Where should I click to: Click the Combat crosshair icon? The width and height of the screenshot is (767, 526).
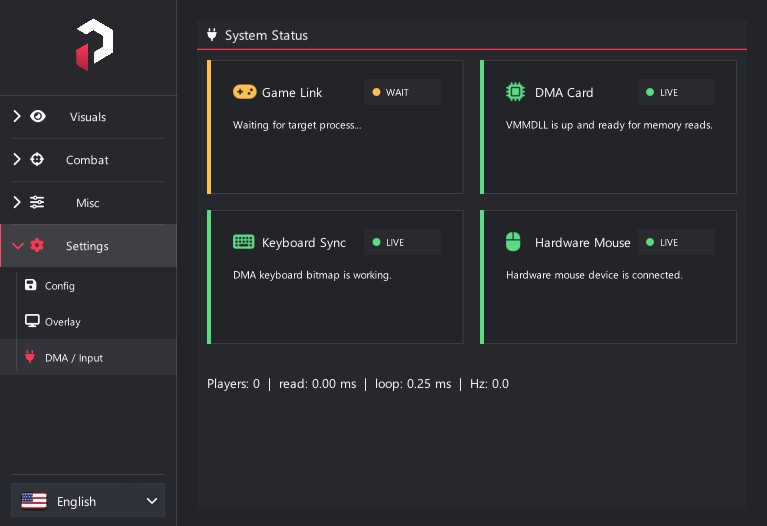37,160
